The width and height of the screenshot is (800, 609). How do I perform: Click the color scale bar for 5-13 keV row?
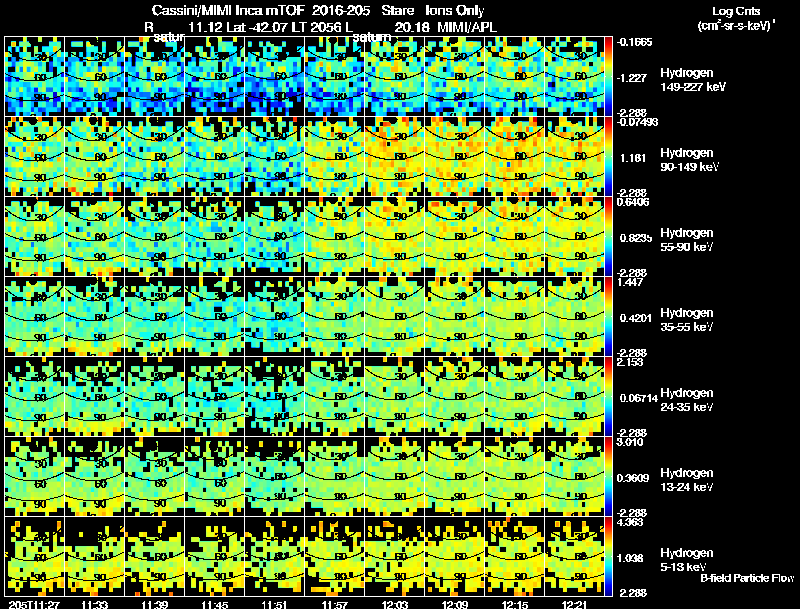click(608, 557)
